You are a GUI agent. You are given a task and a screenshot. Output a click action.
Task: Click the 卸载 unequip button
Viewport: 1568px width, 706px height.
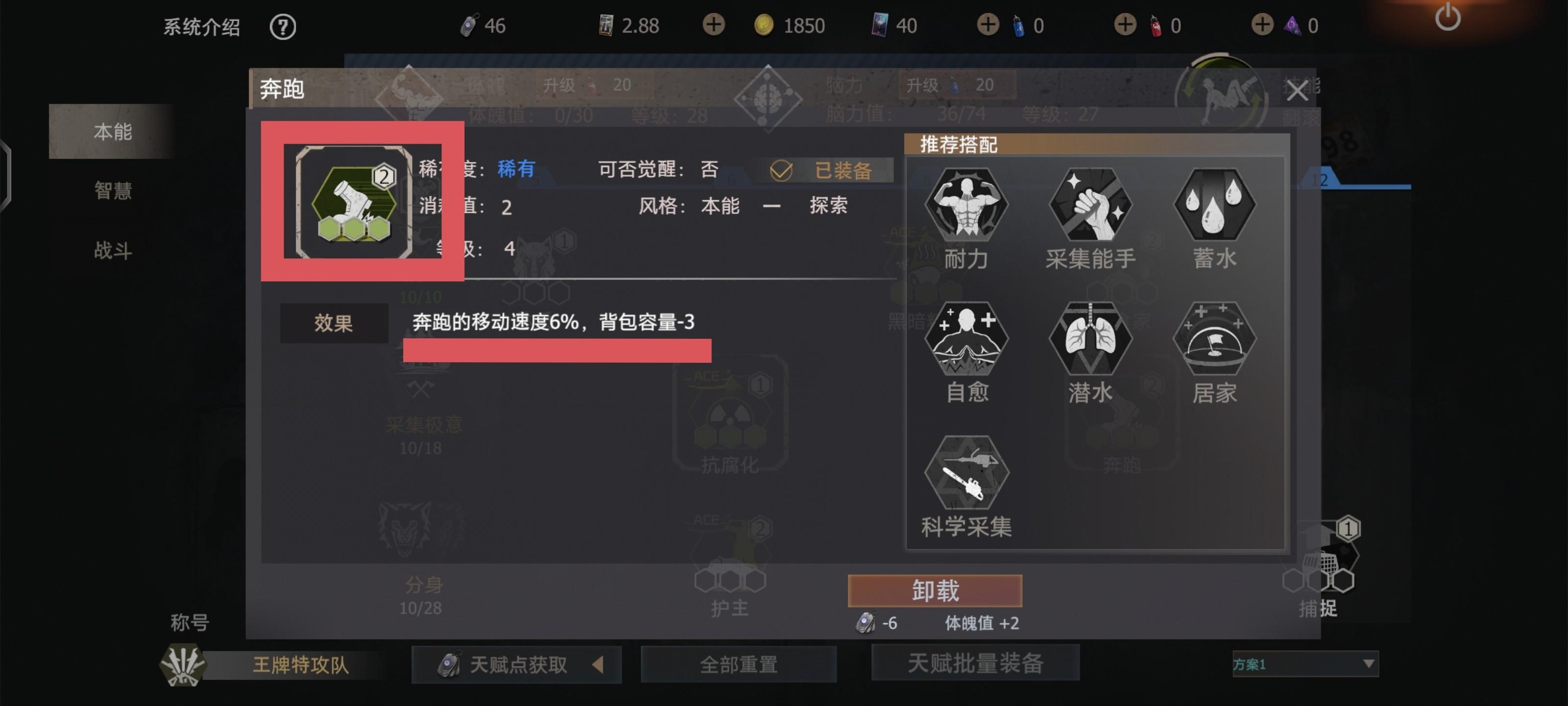click(934, 590)
